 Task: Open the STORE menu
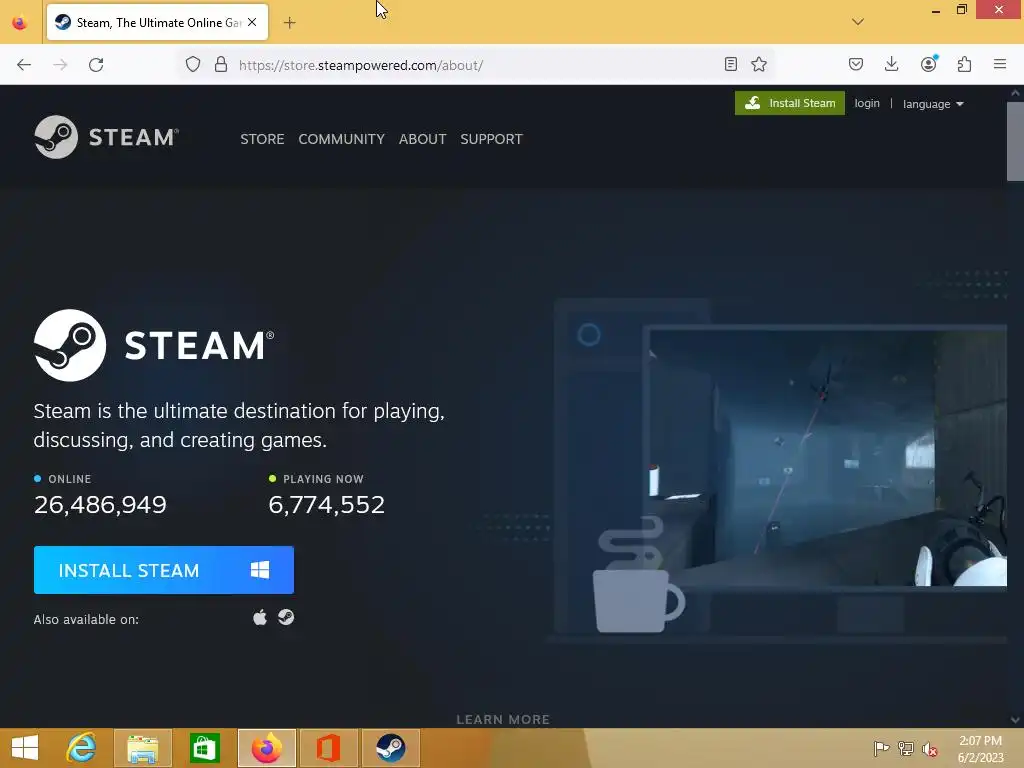pyautogui.click(x=262, y=139)
